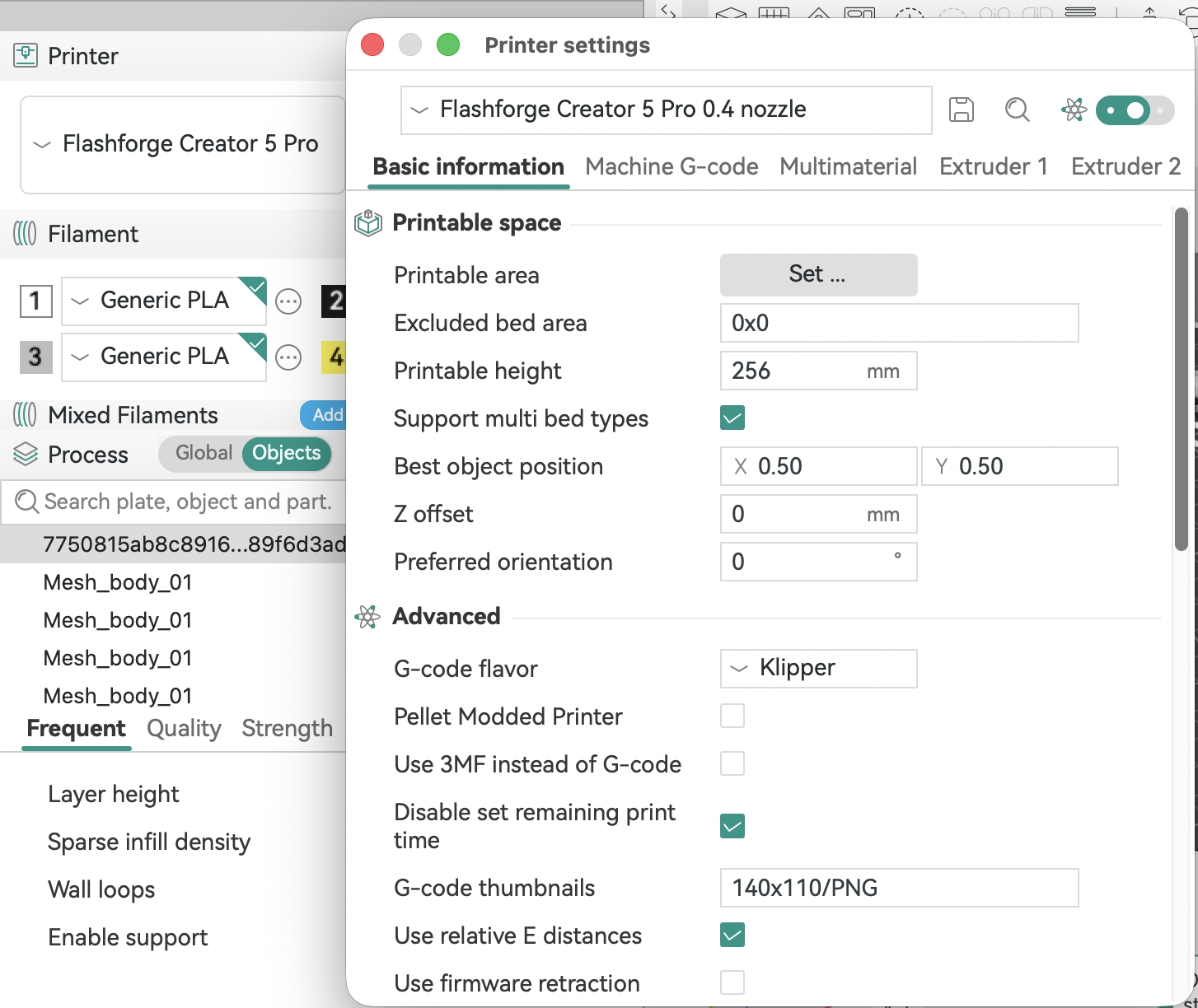Open Generic PLA dropdown for filament 1
1198x1008 pixels.
point(164,301)
